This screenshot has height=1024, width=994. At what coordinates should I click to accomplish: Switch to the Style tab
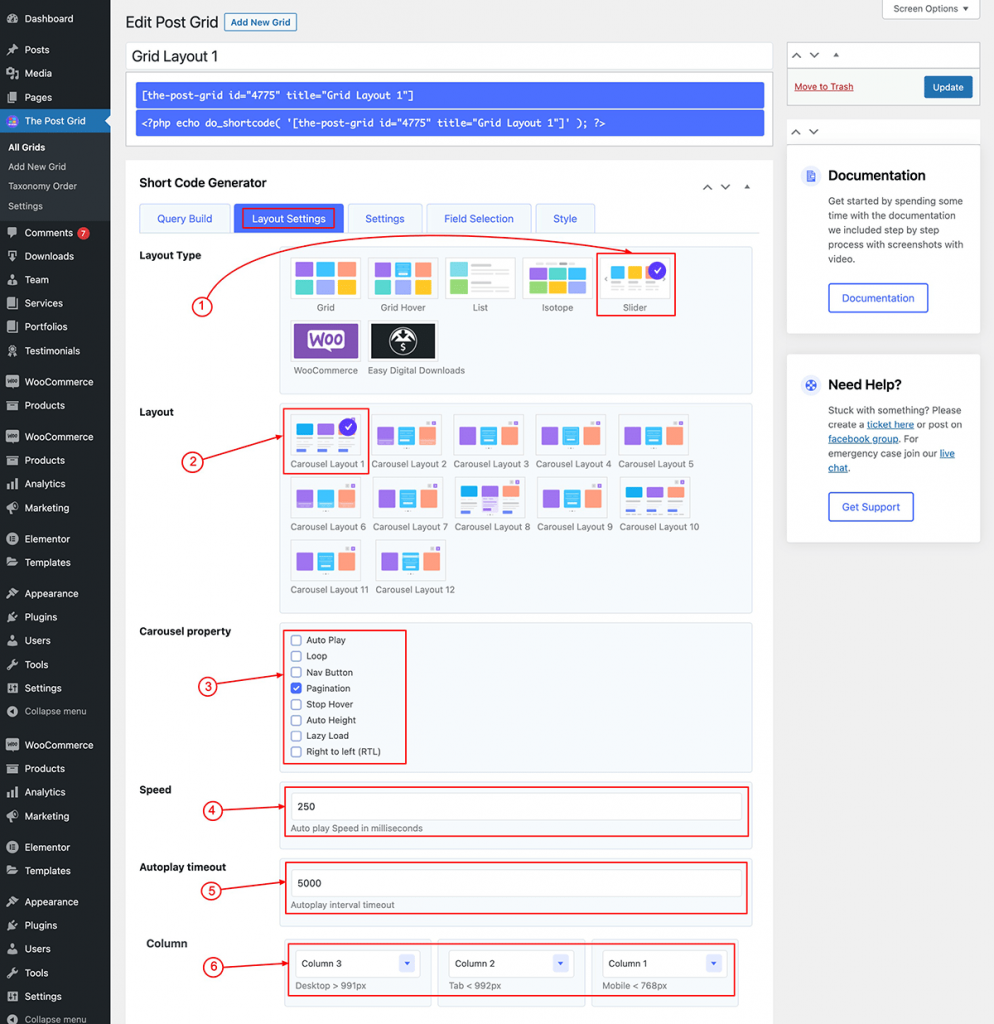[x=565, y=219]
